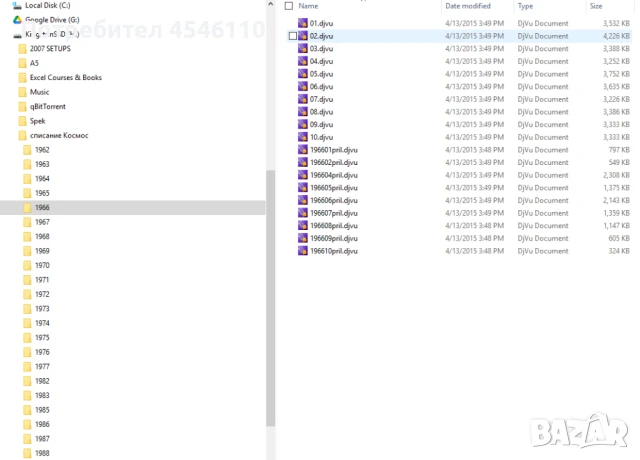Open the 1968 folder in tree

click(42, 237)
